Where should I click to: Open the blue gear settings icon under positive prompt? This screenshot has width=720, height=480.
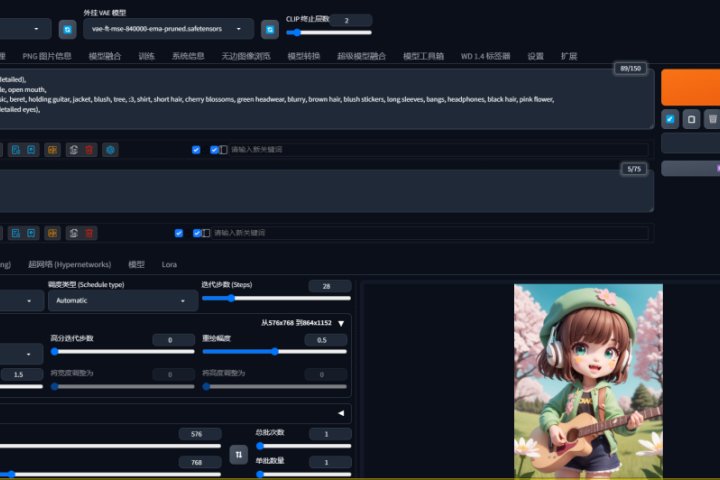(110, 150)
